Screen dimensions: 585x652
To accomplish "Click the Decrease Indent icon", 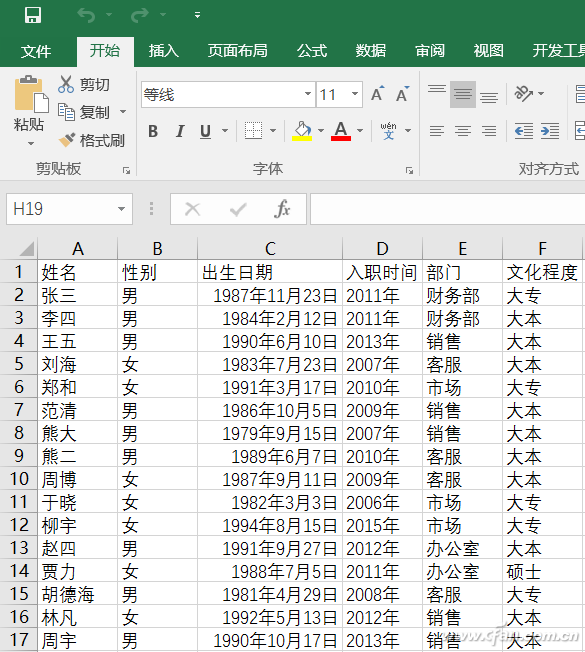I will 523,131.
